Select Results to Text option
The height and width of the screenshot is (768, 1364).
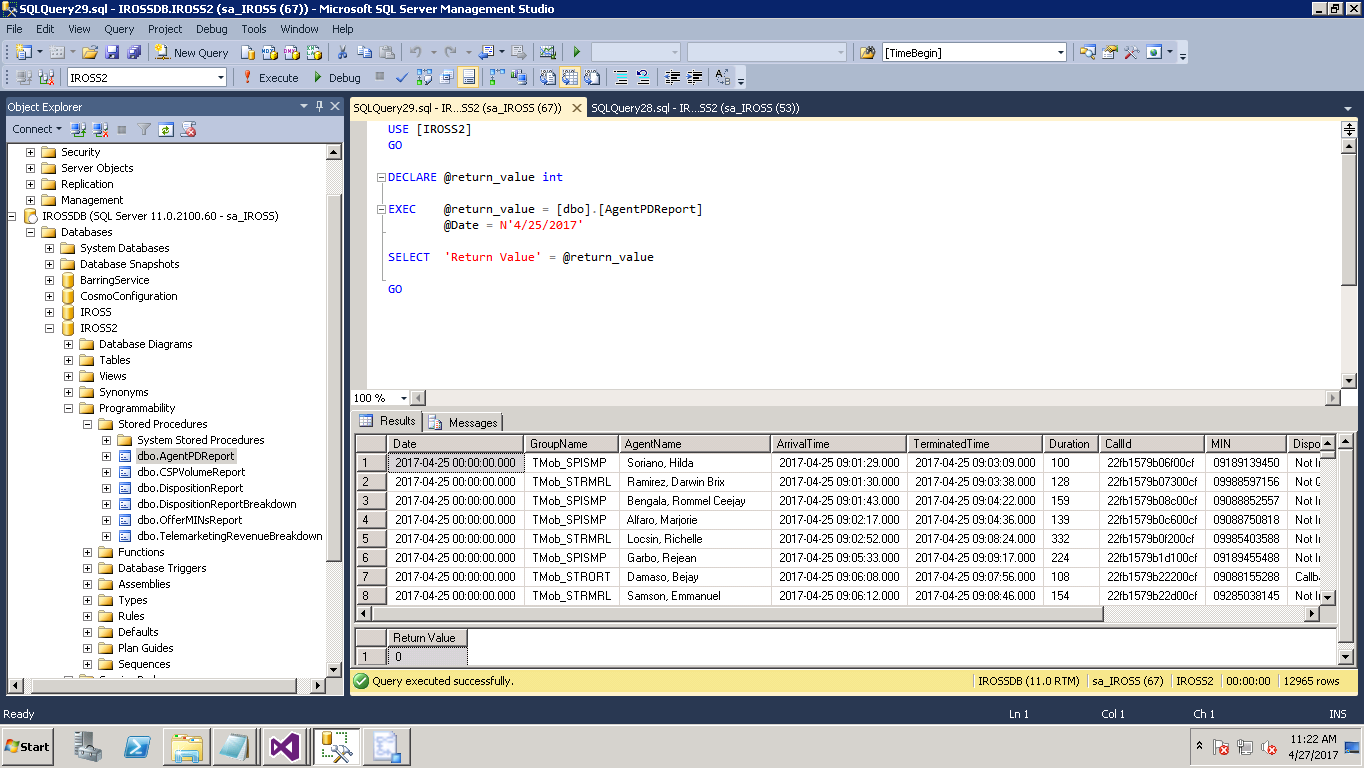pyautogui.click(x=548, y=77)
